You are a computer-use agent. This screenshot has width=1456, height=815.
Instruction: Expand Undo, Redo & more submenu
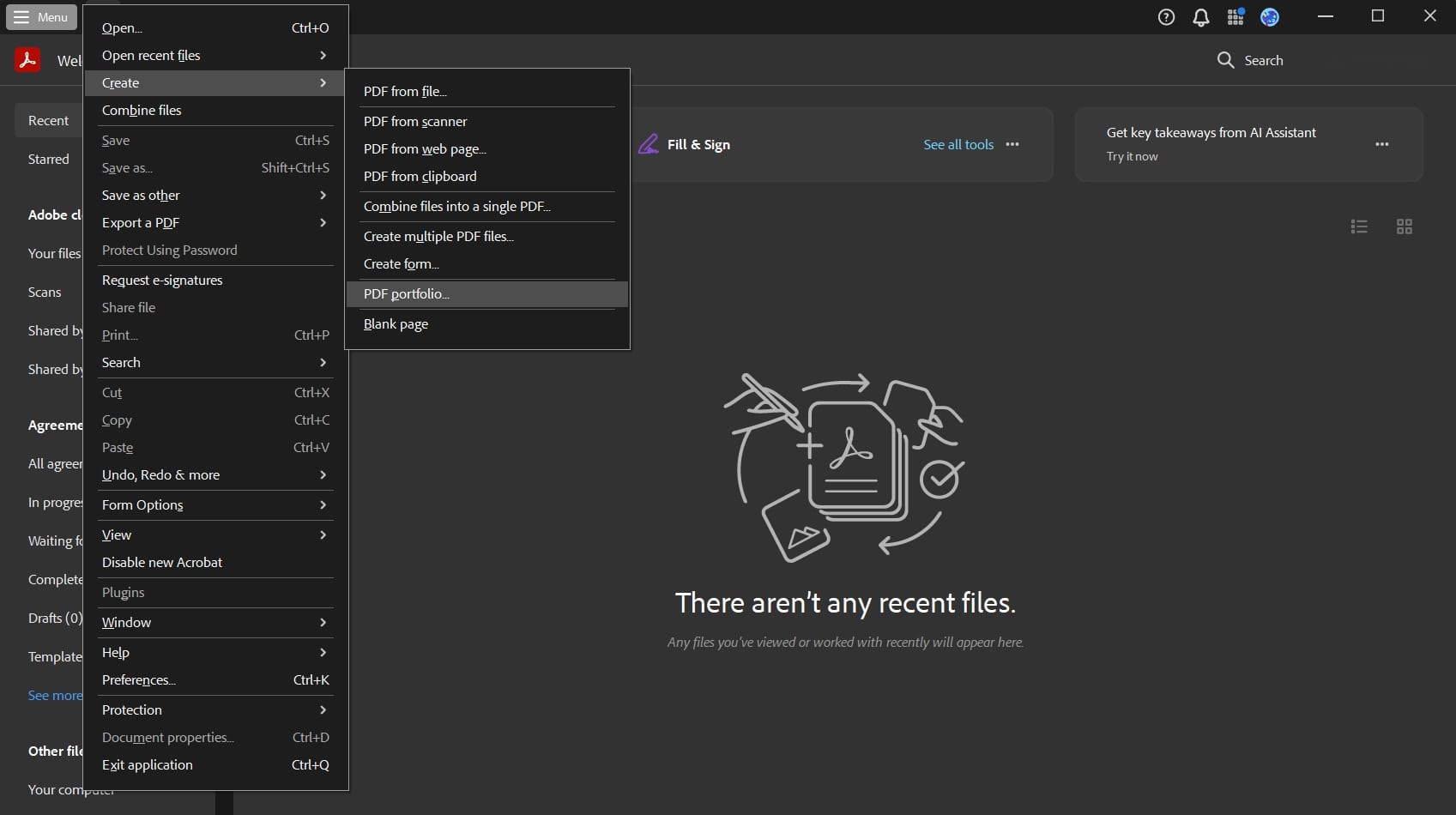point(215,474)
